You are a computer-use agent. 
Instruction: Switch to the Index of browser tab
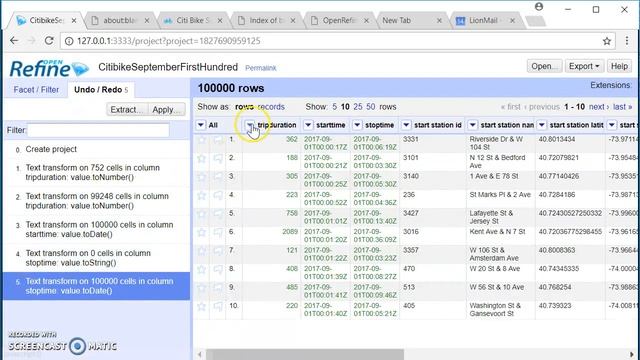[267, 20]
